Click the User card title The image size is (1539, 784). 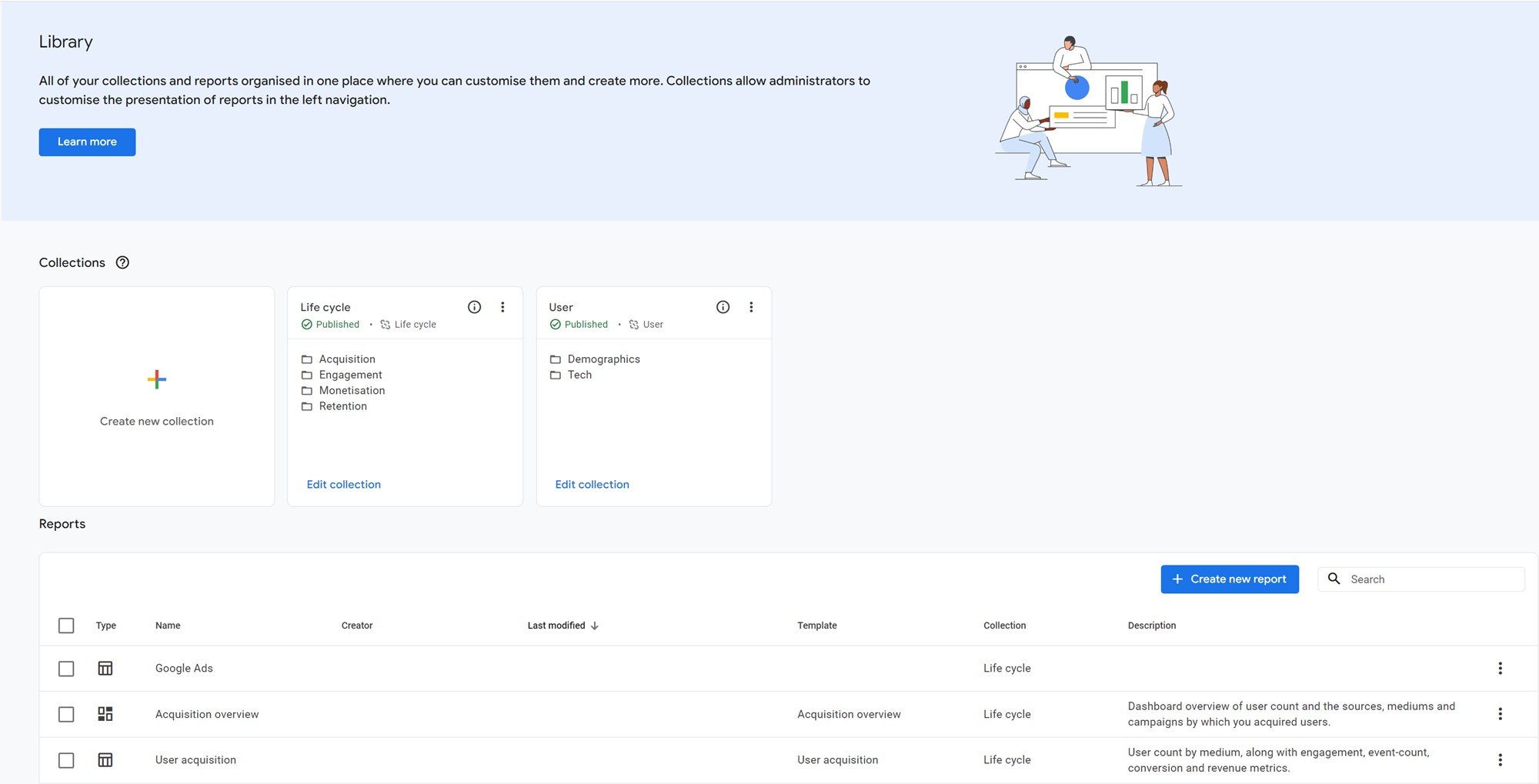(x=561, y=307)
